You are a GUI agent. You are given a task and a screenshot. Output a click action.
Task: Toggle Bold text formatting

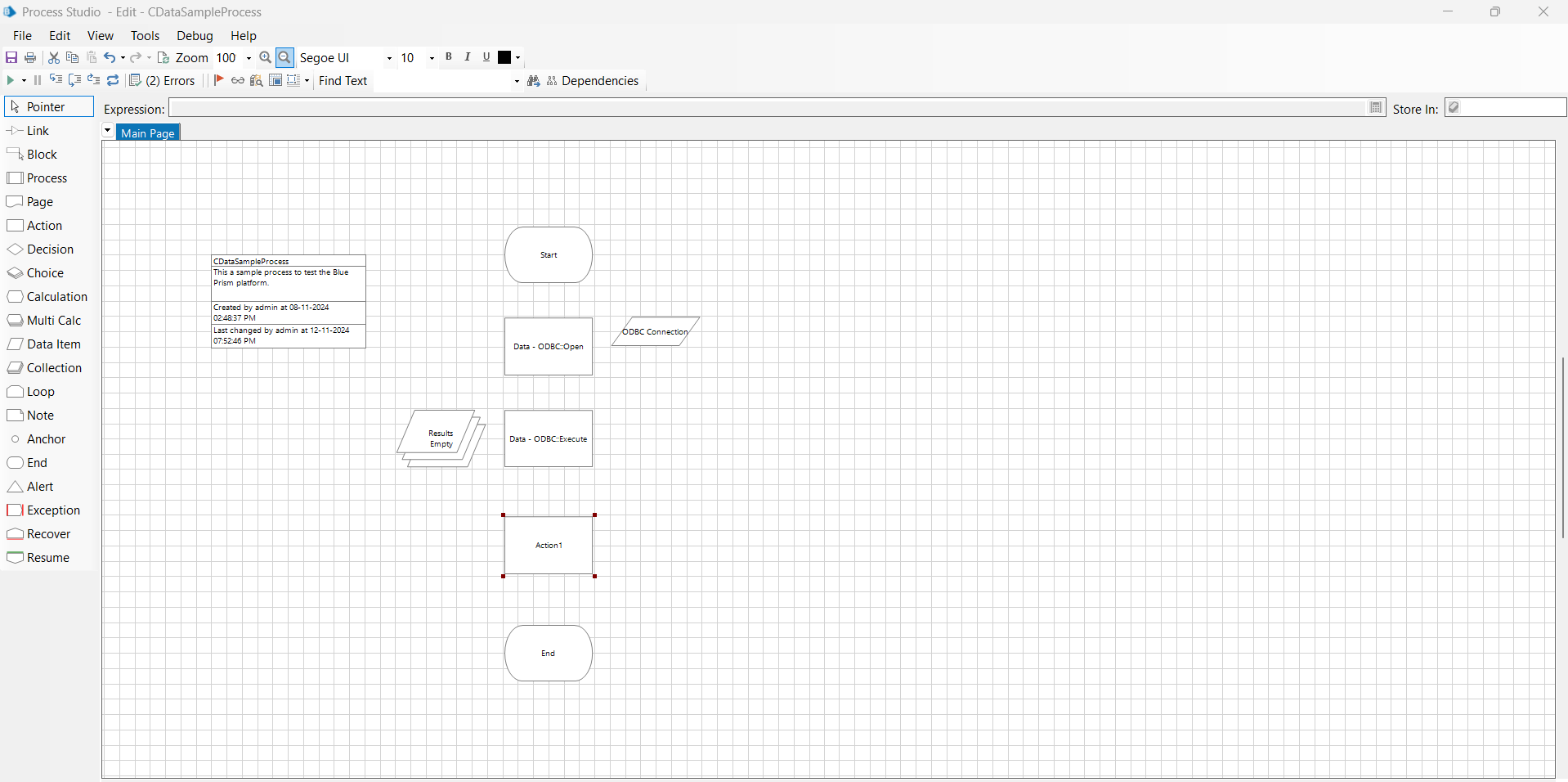click(449, 57)
